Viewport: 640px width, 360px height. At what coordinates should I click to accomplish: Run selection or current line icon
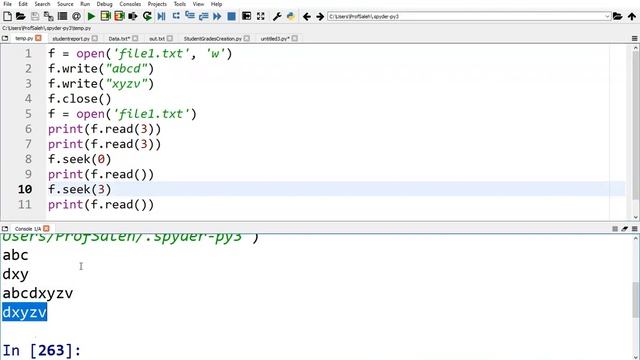(133, 16)
